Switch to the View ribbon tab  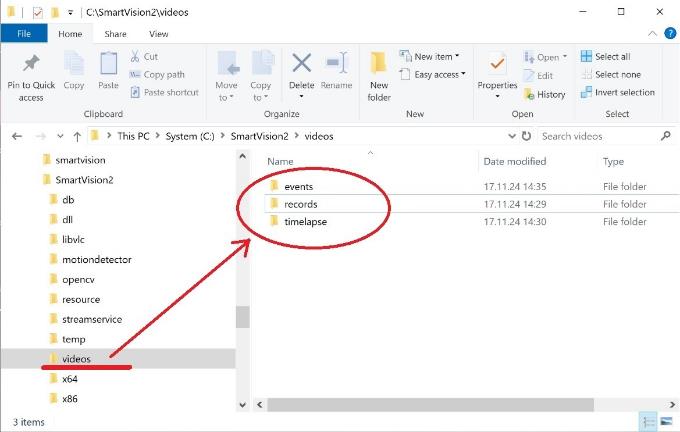click(158, 34)
